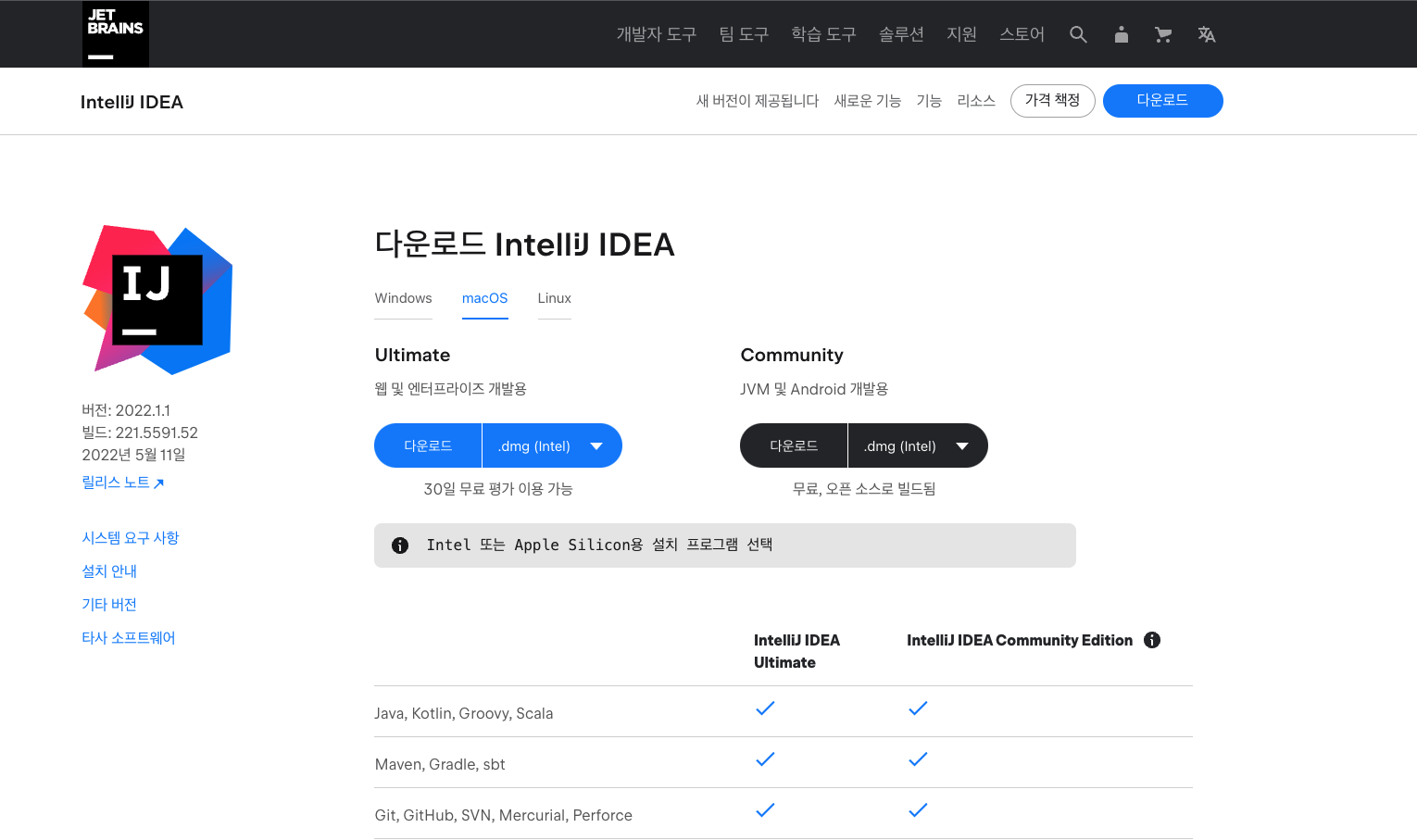Click the Java, Kotlin, Groovy, Scala row text
Viewport: 1417px width, 840px height.
click(464, 713)
